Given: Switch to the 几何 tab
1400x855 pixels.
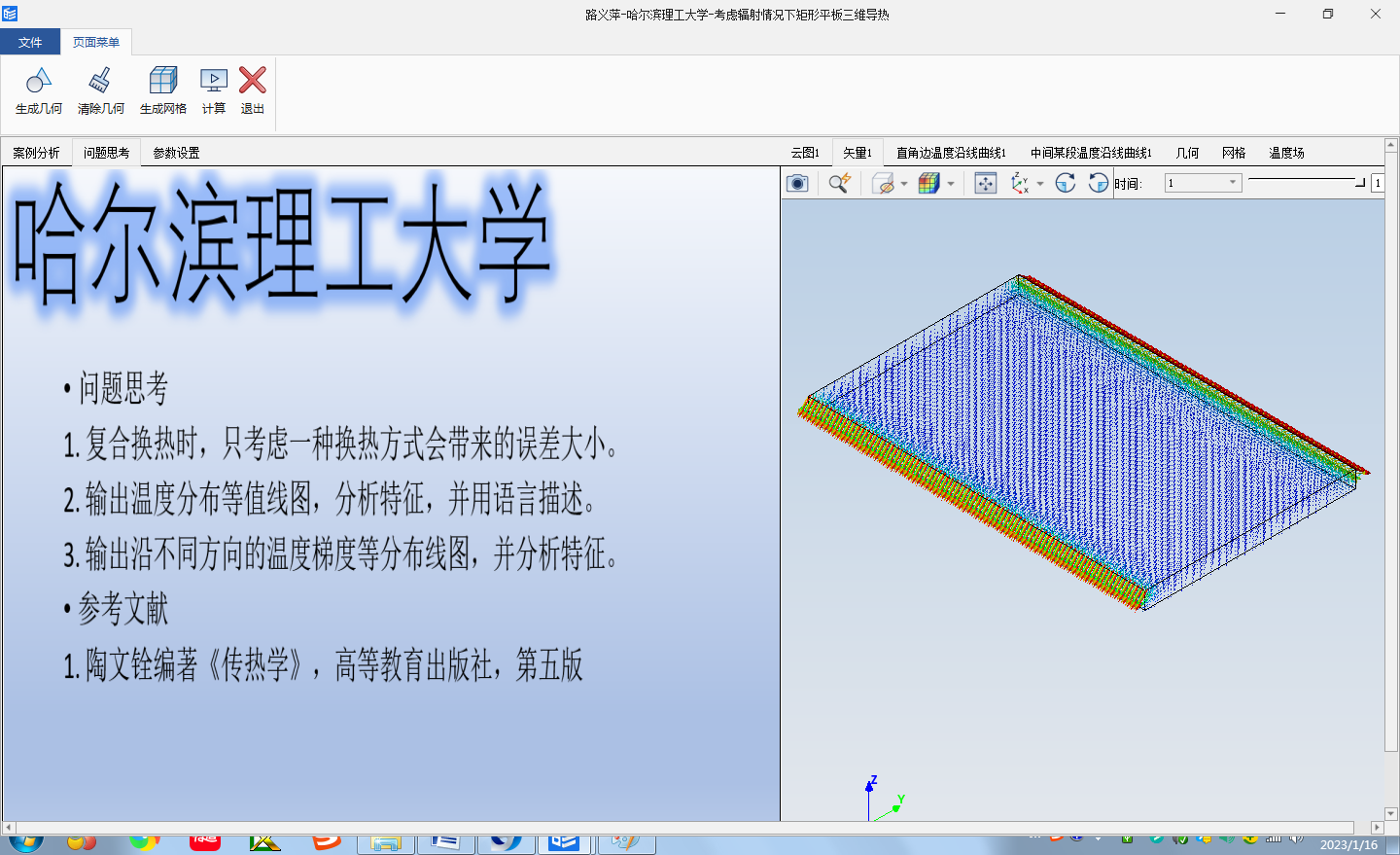Looking at the screenshot, I should tap(1187, 153).
